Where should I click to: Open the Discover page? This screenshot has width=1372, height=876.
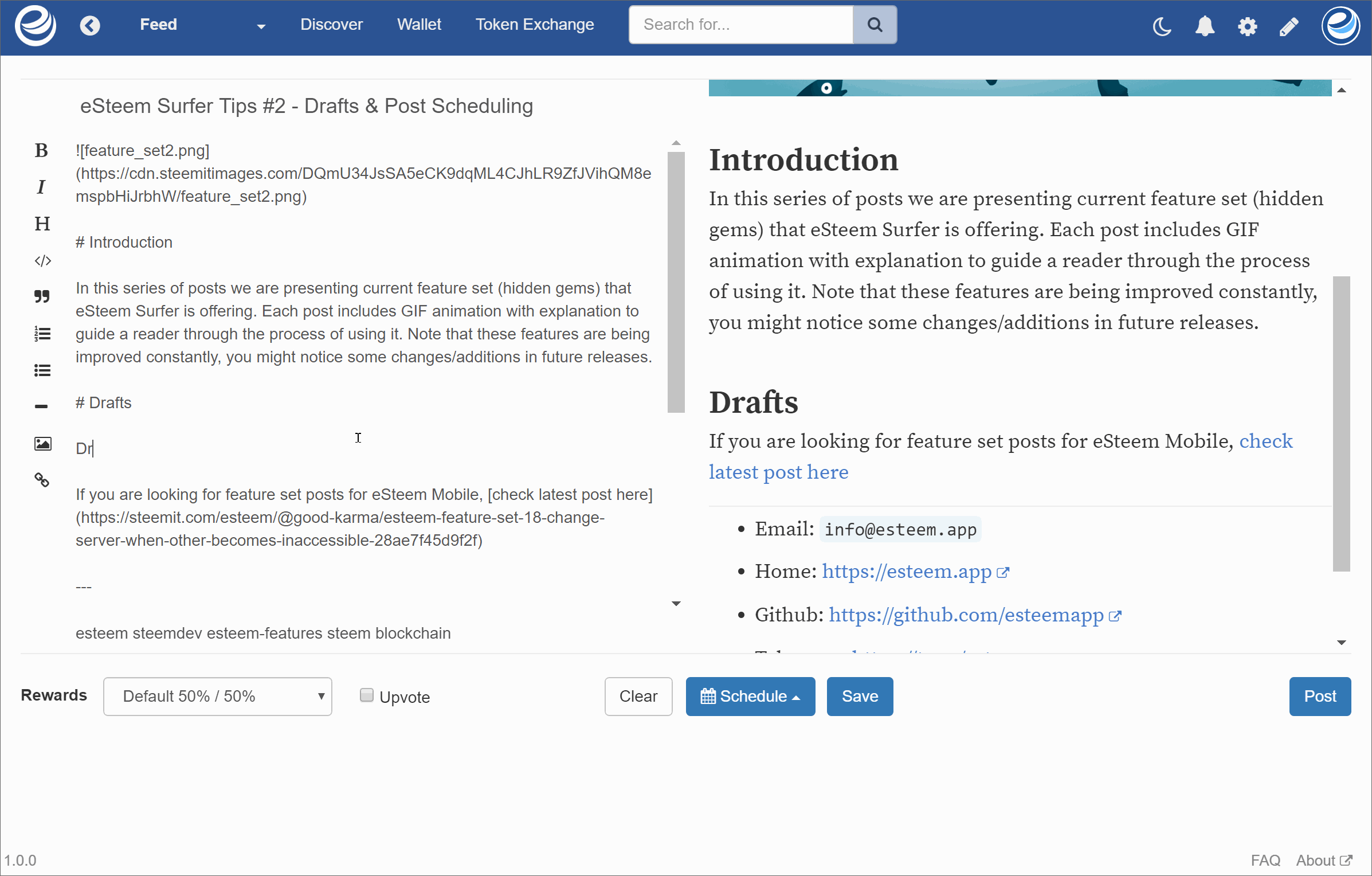pyautogui.click(x=331, y=25)
